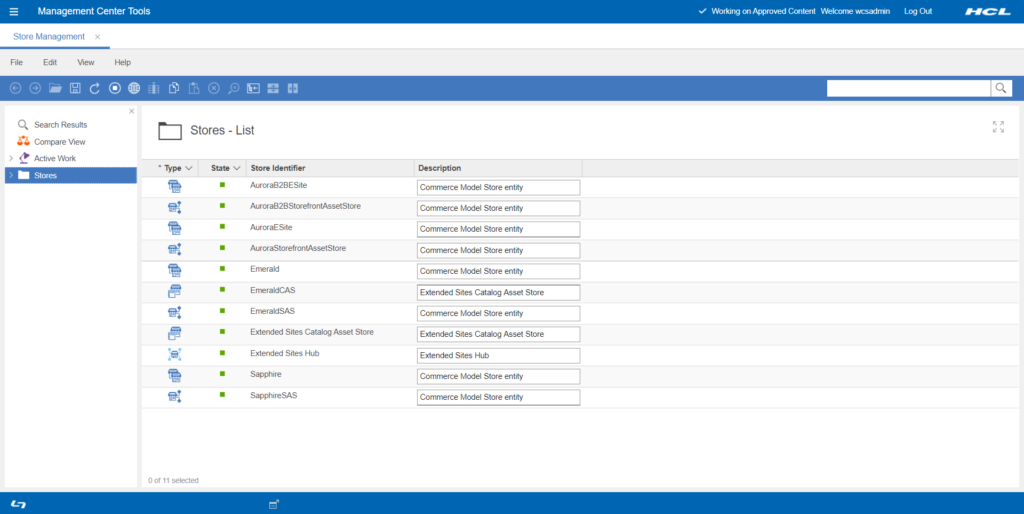Open the hamburger main menu

[x=14, y=12]
